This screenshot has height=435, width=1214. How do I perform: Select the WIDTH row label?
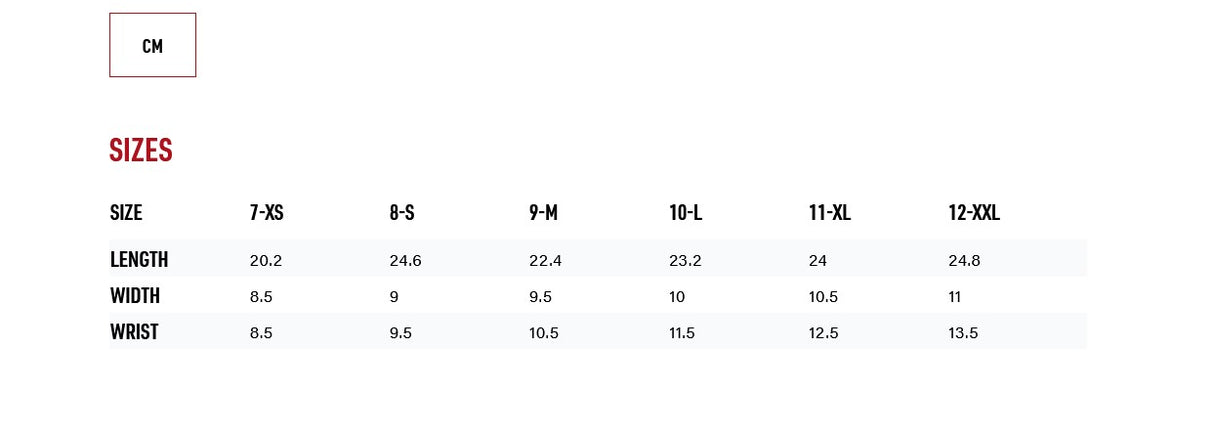pyautogui.click(x=135, y=296)
